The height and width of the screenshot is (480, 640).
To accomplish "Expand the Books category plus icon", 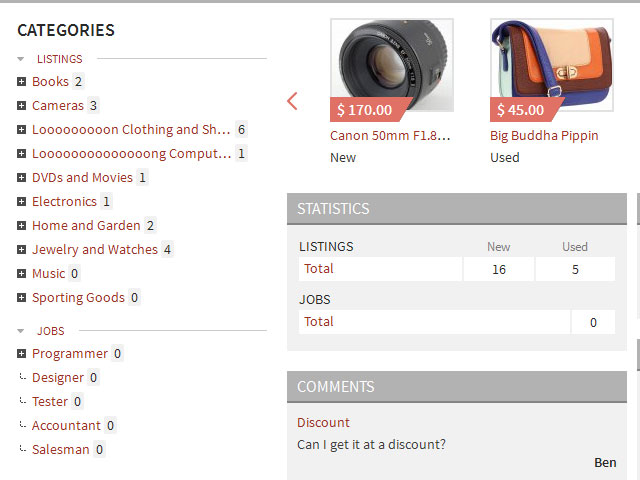I will pyautogui.click(x=21, y=82).
